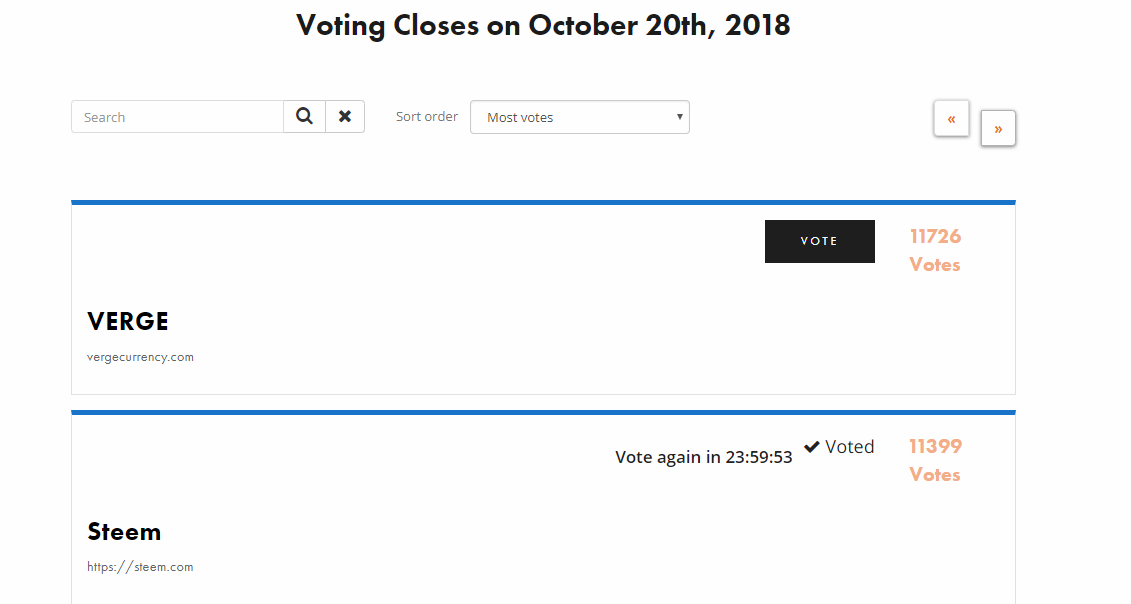Open the https://steem.com link
Image resolution: width=1131 pixels, height=604 pixels.
pos(140,566)
